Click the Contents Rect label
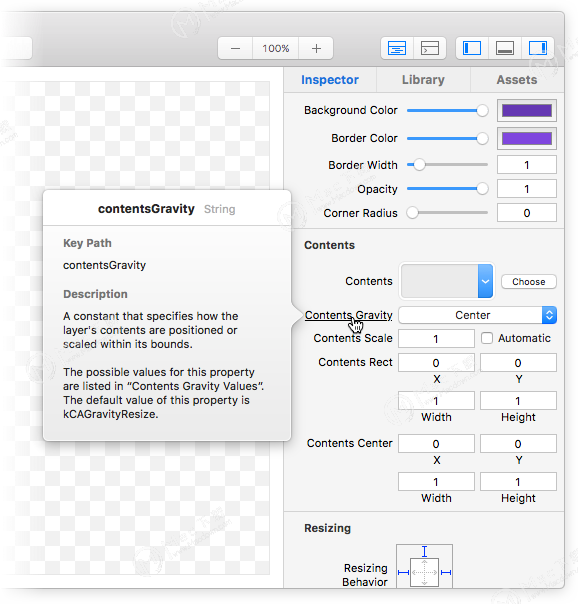The image size is (578, 604). [355, 362]
